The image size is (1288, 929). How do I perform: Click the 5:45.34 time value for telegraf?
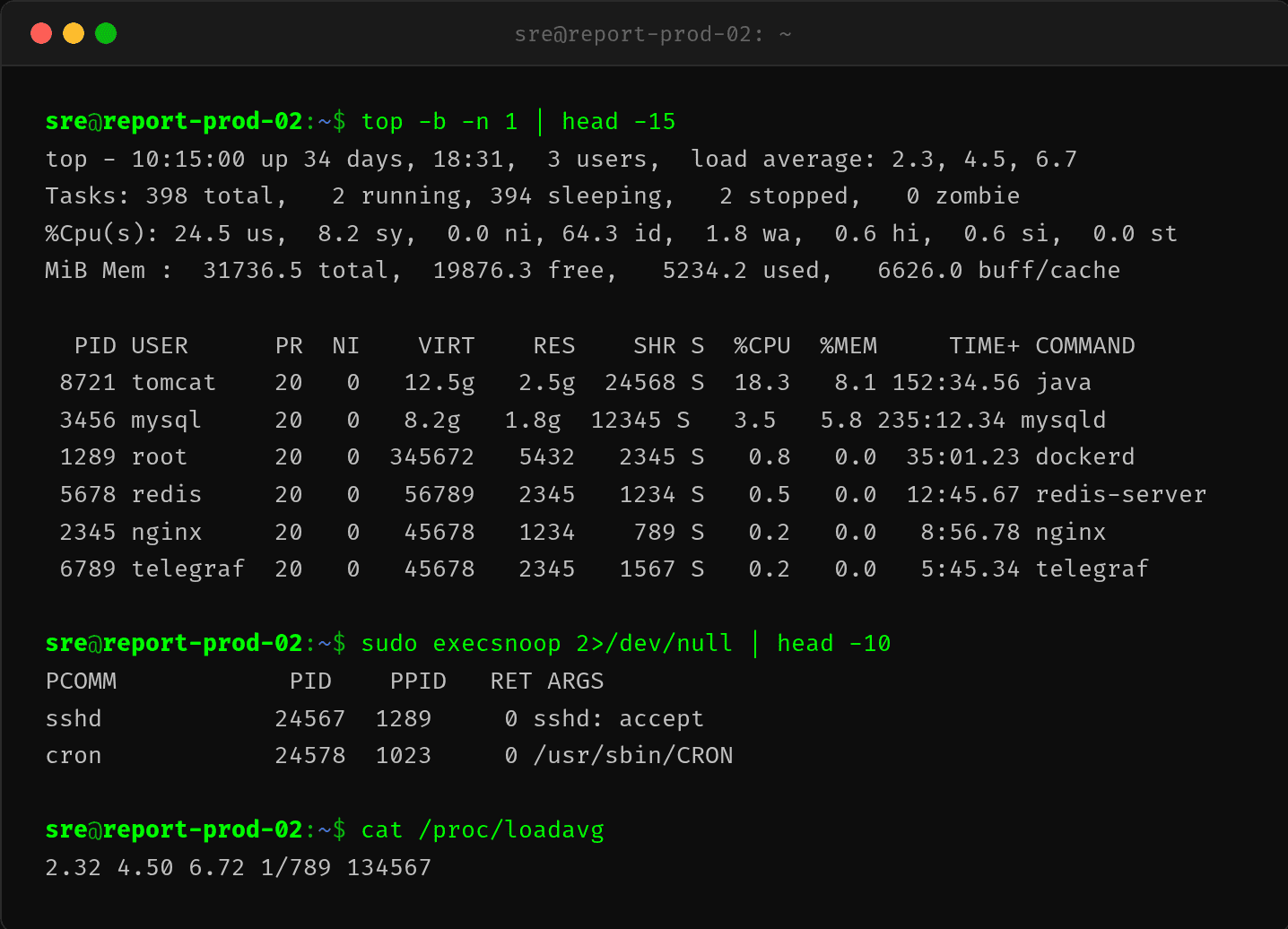click(x=970, y=569)
